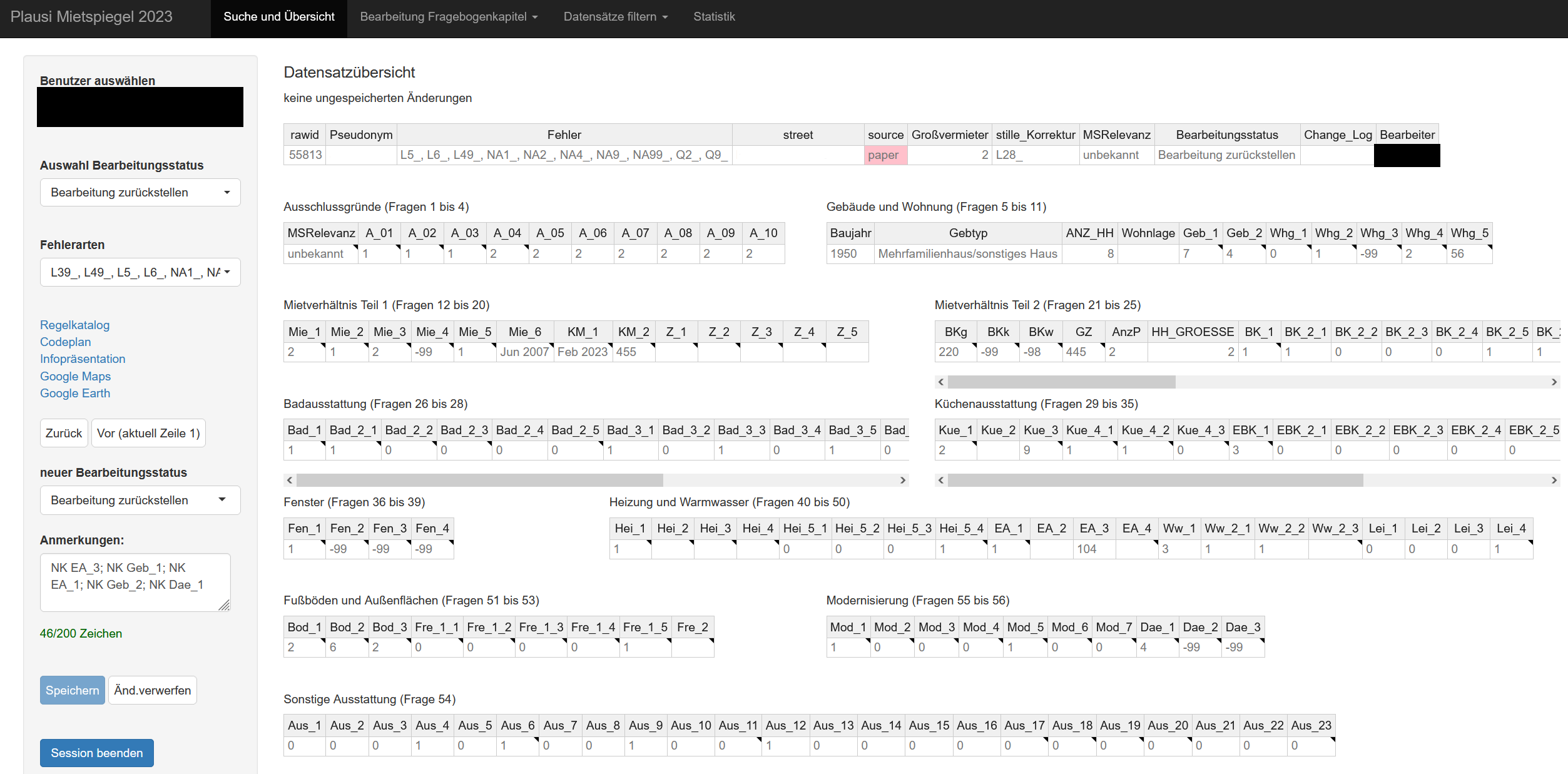Open the Regelkatalog link
Image resolution: width=1568 pixels, height=774 pixels.
[x=74, y=325]
